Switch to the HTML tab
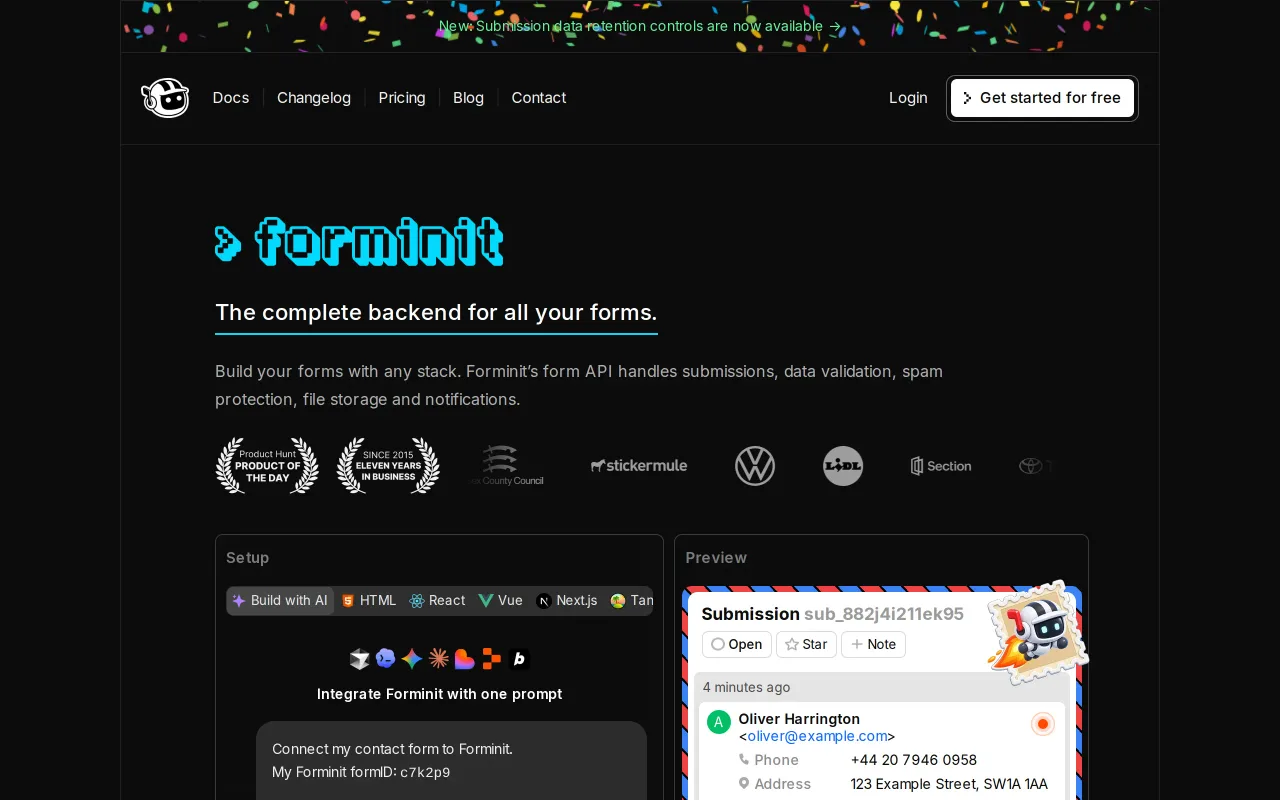Image resolution: width=1280 pixels, height=800 pixels. click(369, 601)
